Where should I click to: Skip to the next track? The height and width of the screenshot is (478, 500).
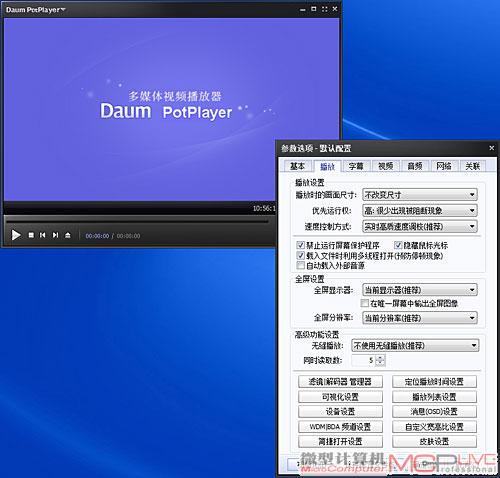pos(55,235)
